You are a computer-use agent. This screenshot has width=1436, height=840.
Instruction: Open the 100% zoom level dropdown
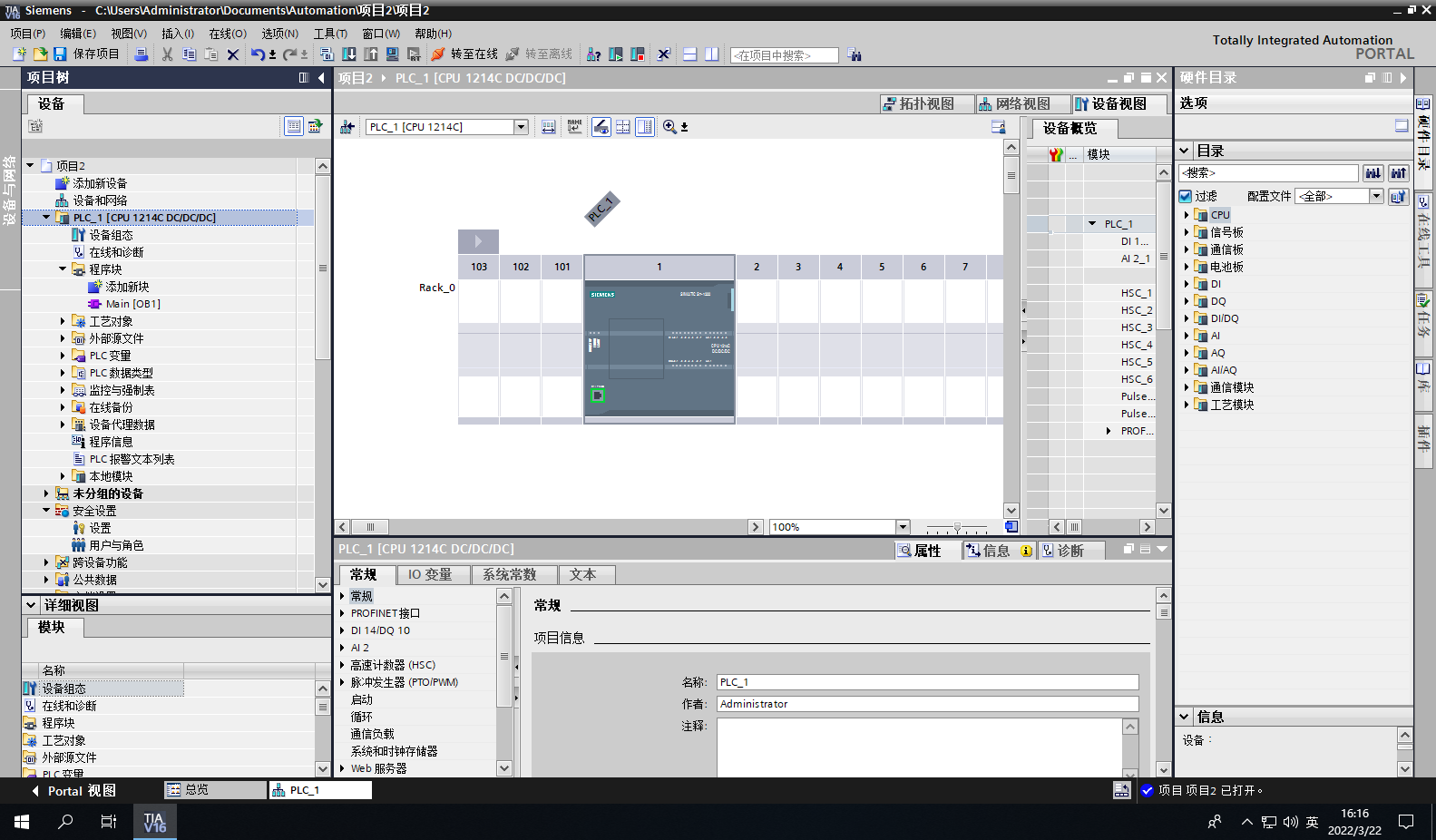click(903, 527)
